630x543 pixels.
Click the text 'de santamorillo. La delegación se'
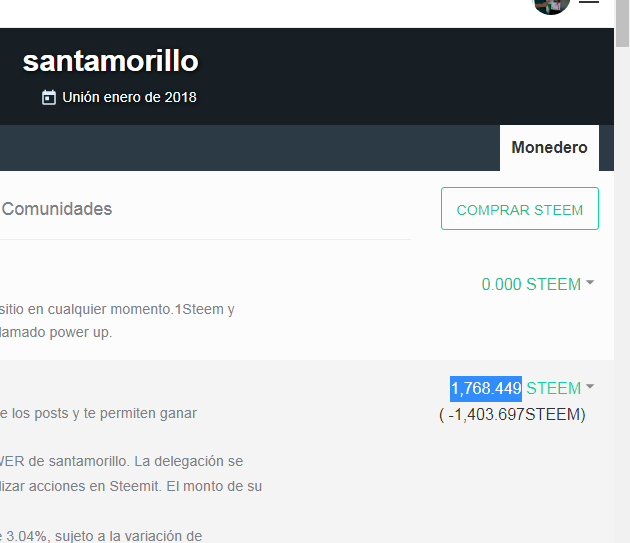(136, 461)
